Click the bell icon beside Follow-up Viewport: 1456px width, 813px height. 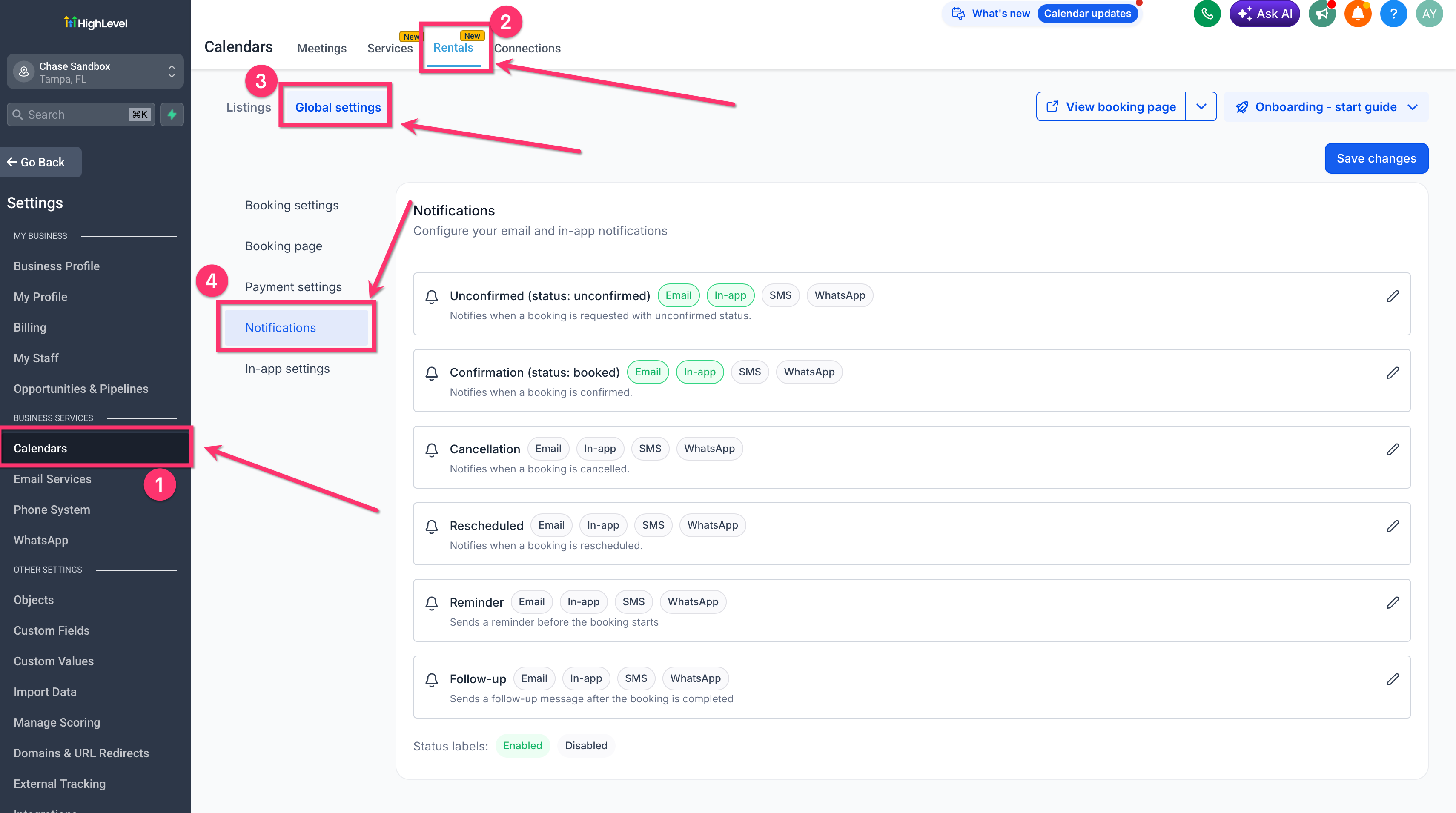tap(431, 680)
